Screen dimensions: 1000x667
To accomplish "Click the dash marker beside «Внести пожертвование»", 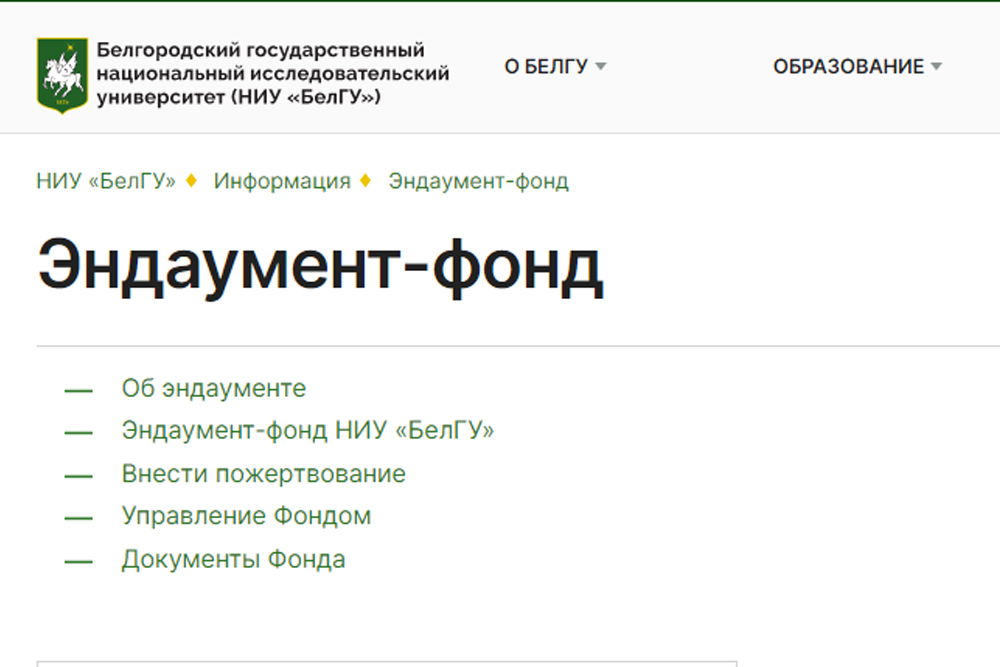I will click(76, 473).
